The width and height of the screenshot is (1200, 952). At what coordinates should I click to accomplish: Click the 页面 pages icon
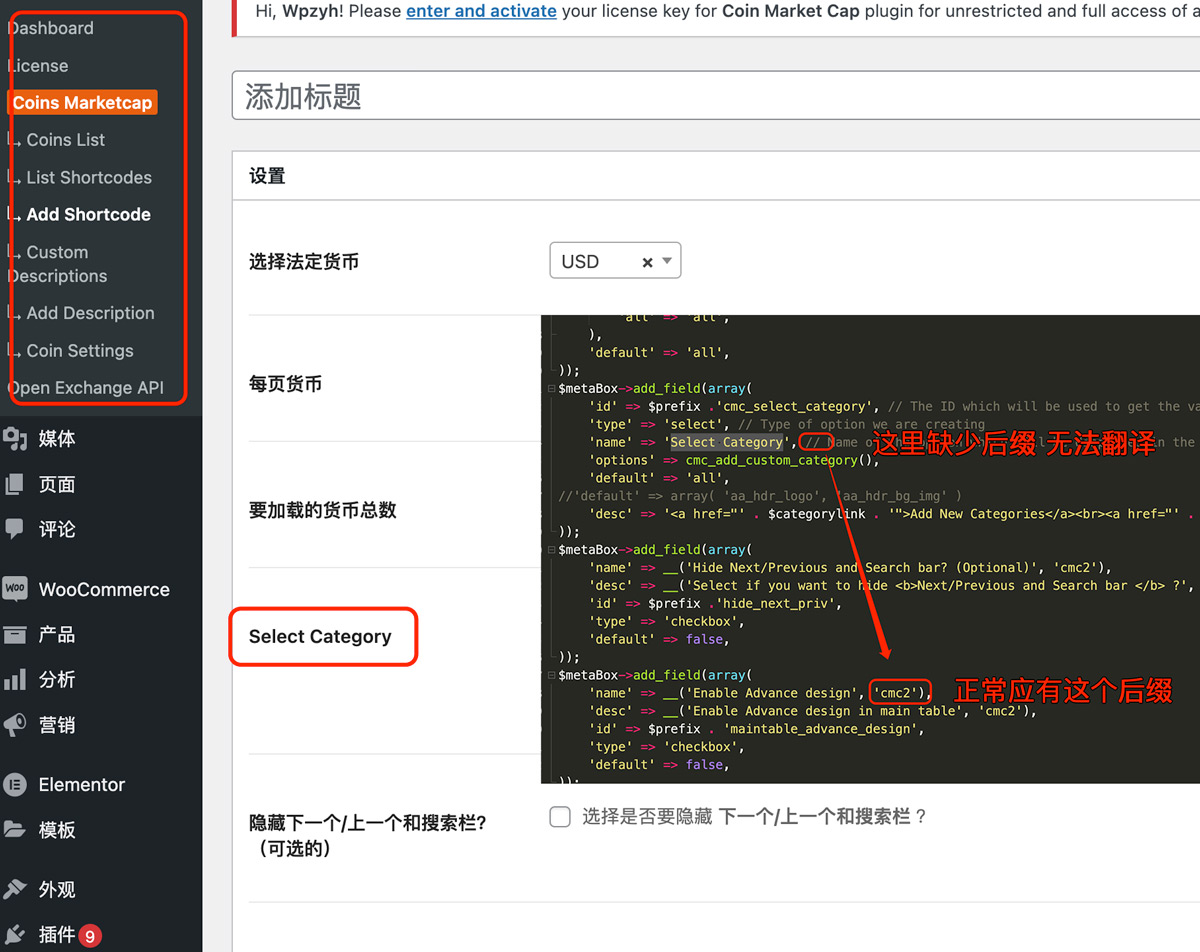(15, 484)
